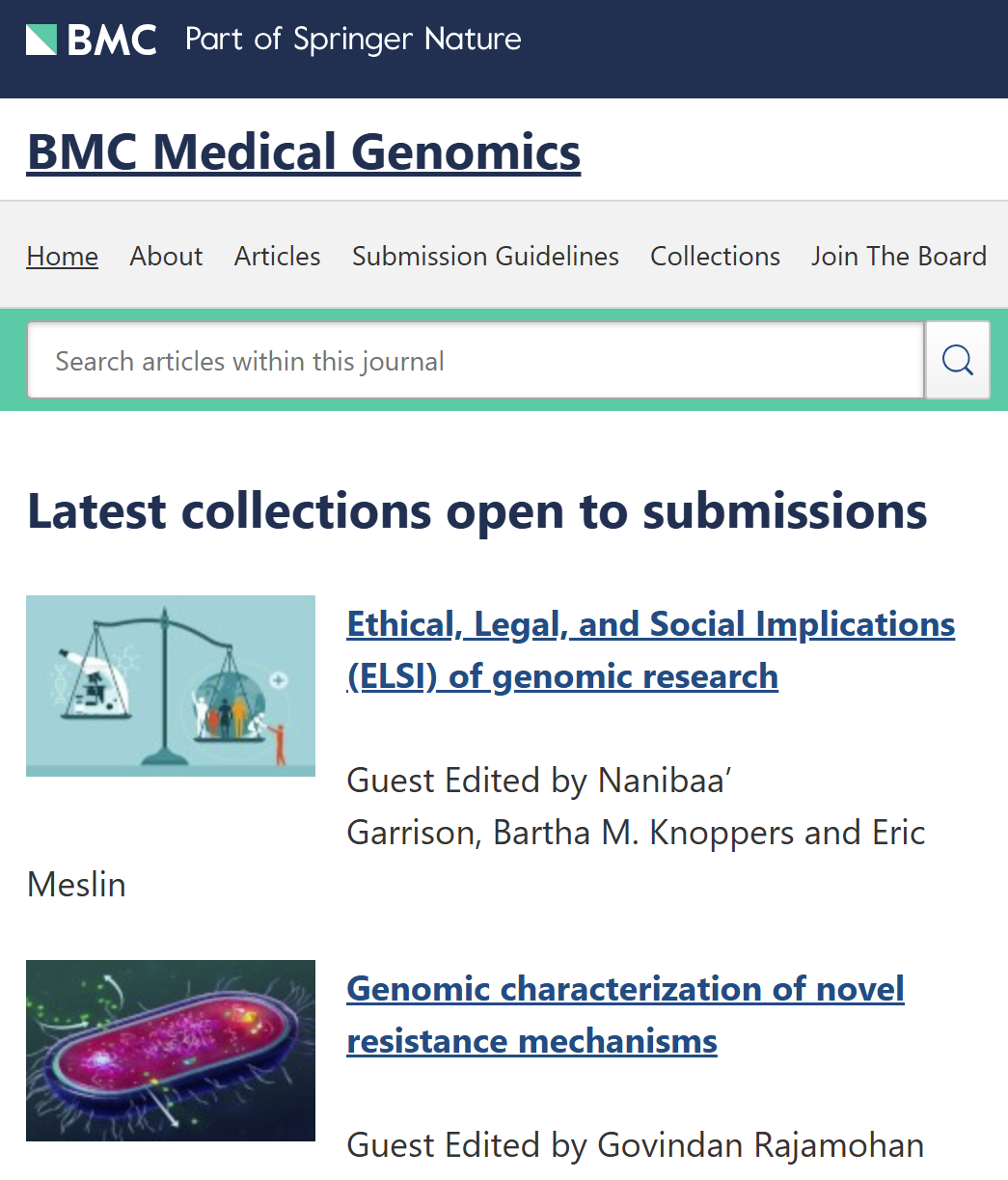Open Submission Guidelines page
The image size is (1008, 1180).
pos(485,256)
